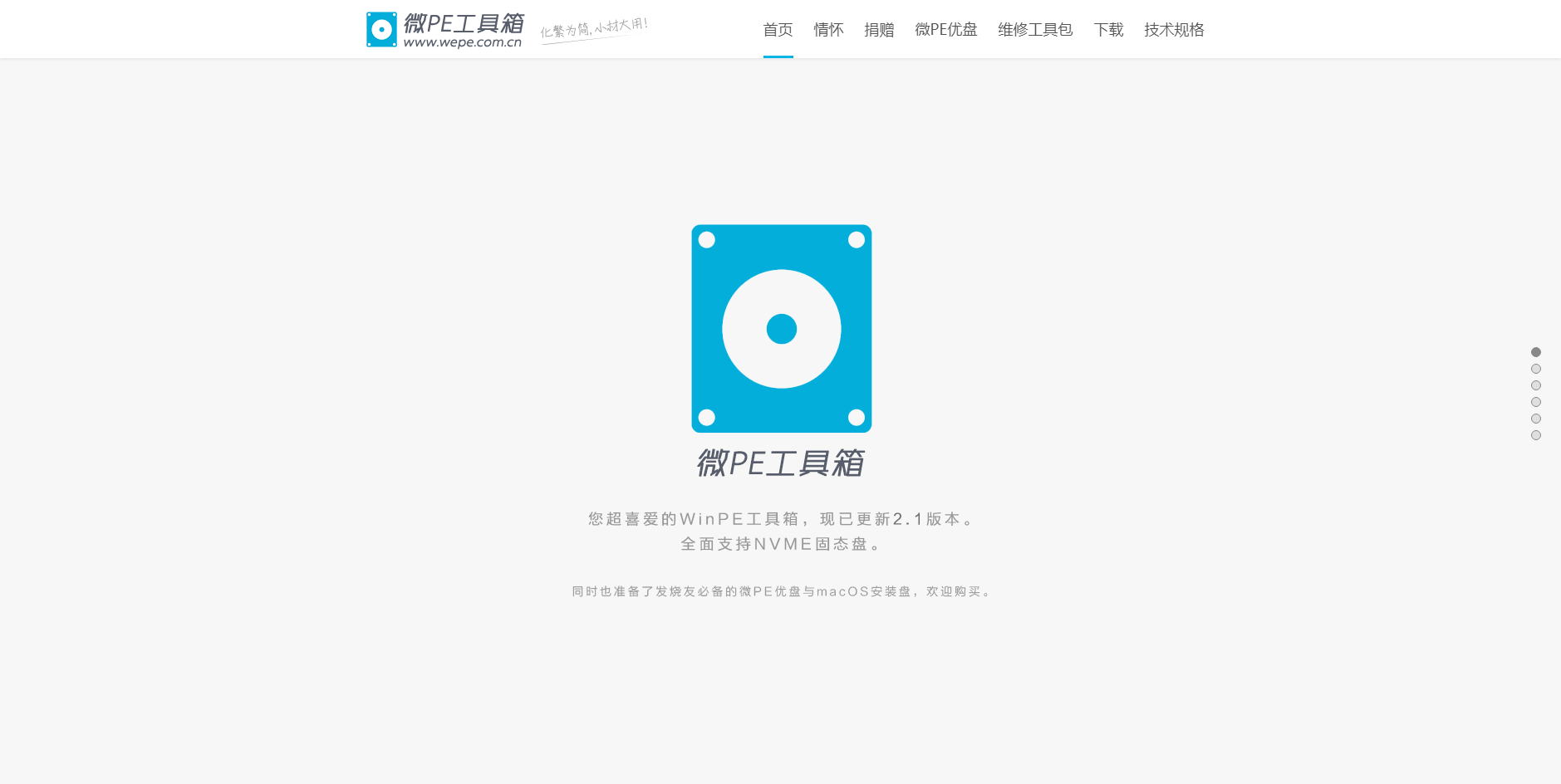This screenshot has width=1561, height=784.
Task: Open the 微PE优盘 menu item
Action: pos(946,30)
